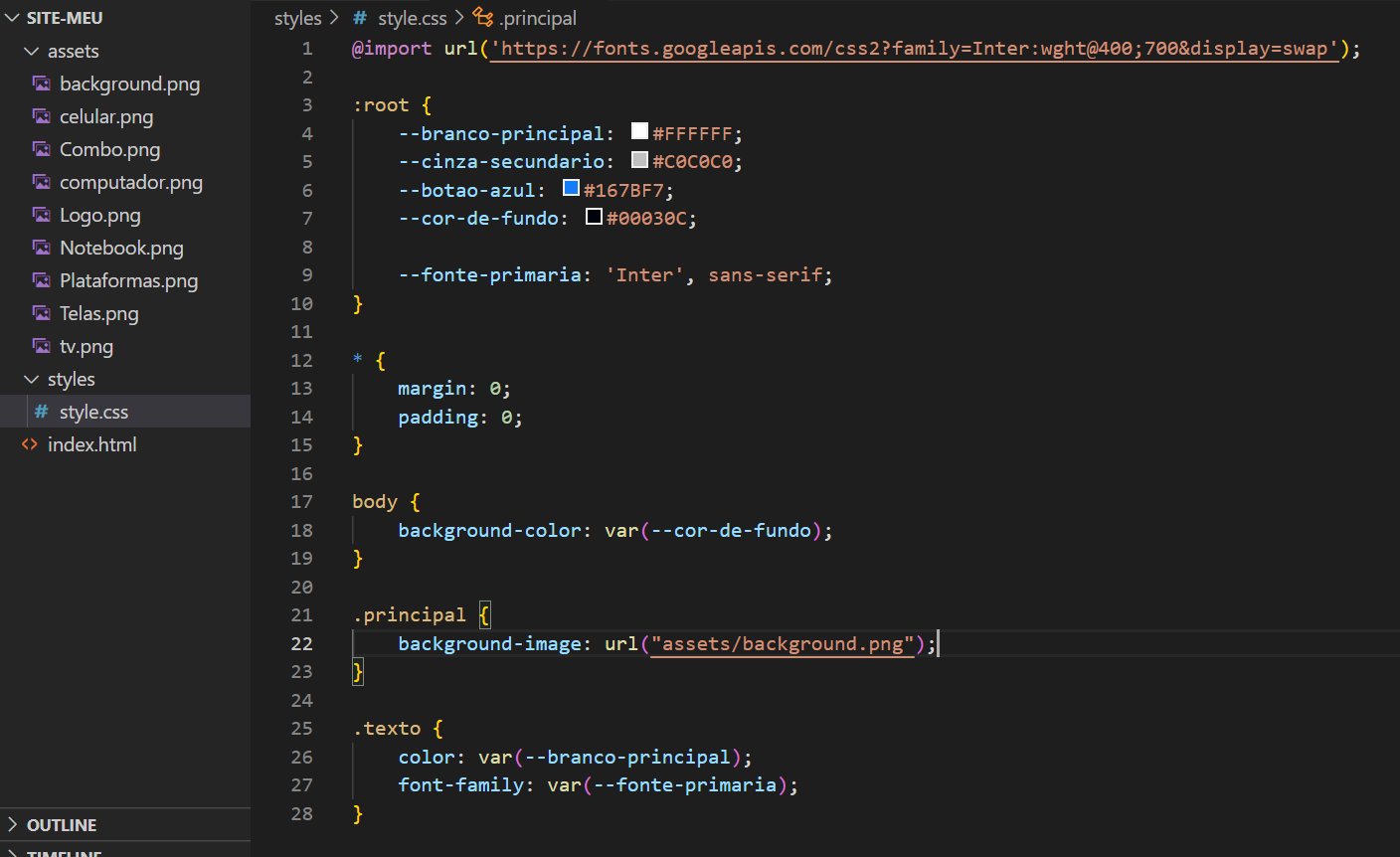1400x857 pixels.
Task: Click the margin property on line 13
Action: pos(433,388)
